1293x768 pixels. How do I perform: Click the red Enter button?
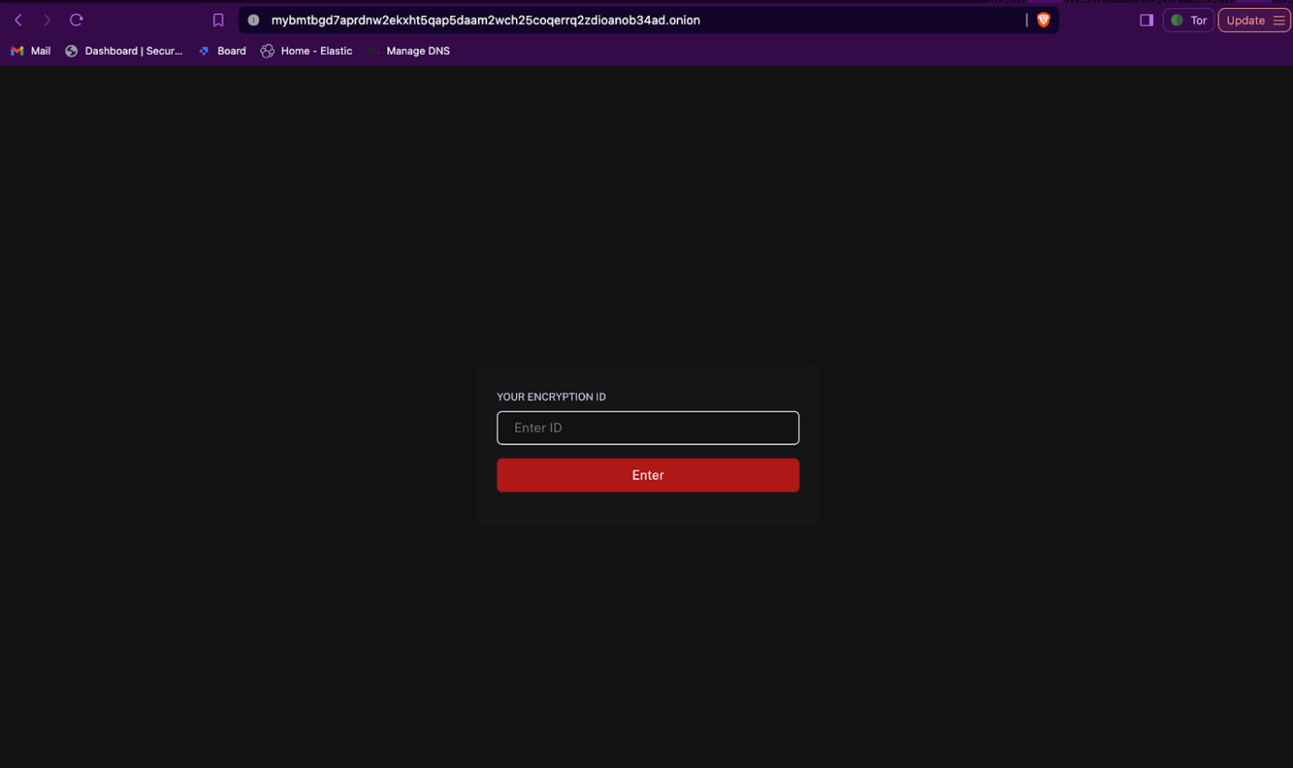648,475
